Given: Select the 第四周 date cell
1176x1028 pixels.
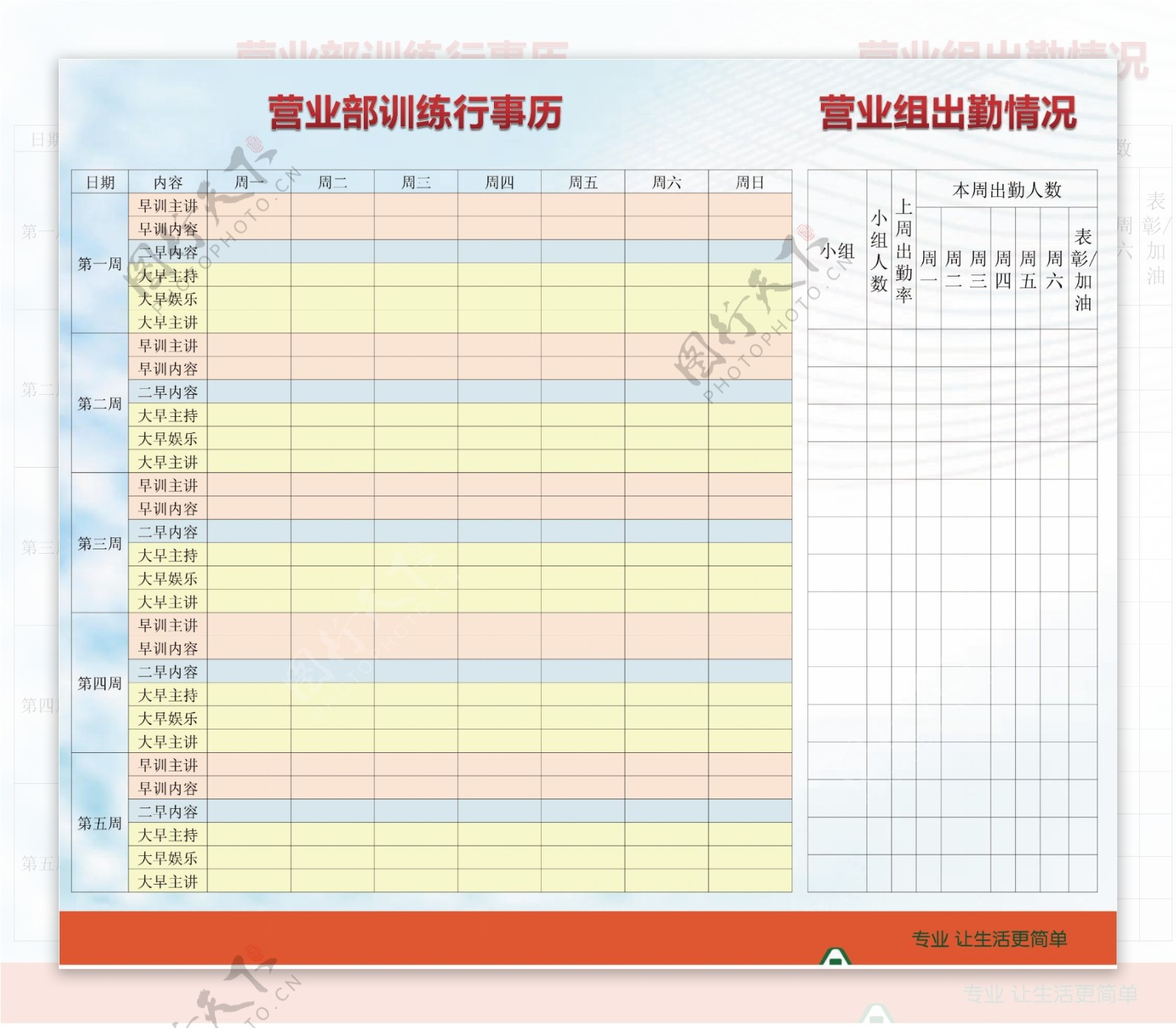Looking at the screenshot, I should click(100, 682).
